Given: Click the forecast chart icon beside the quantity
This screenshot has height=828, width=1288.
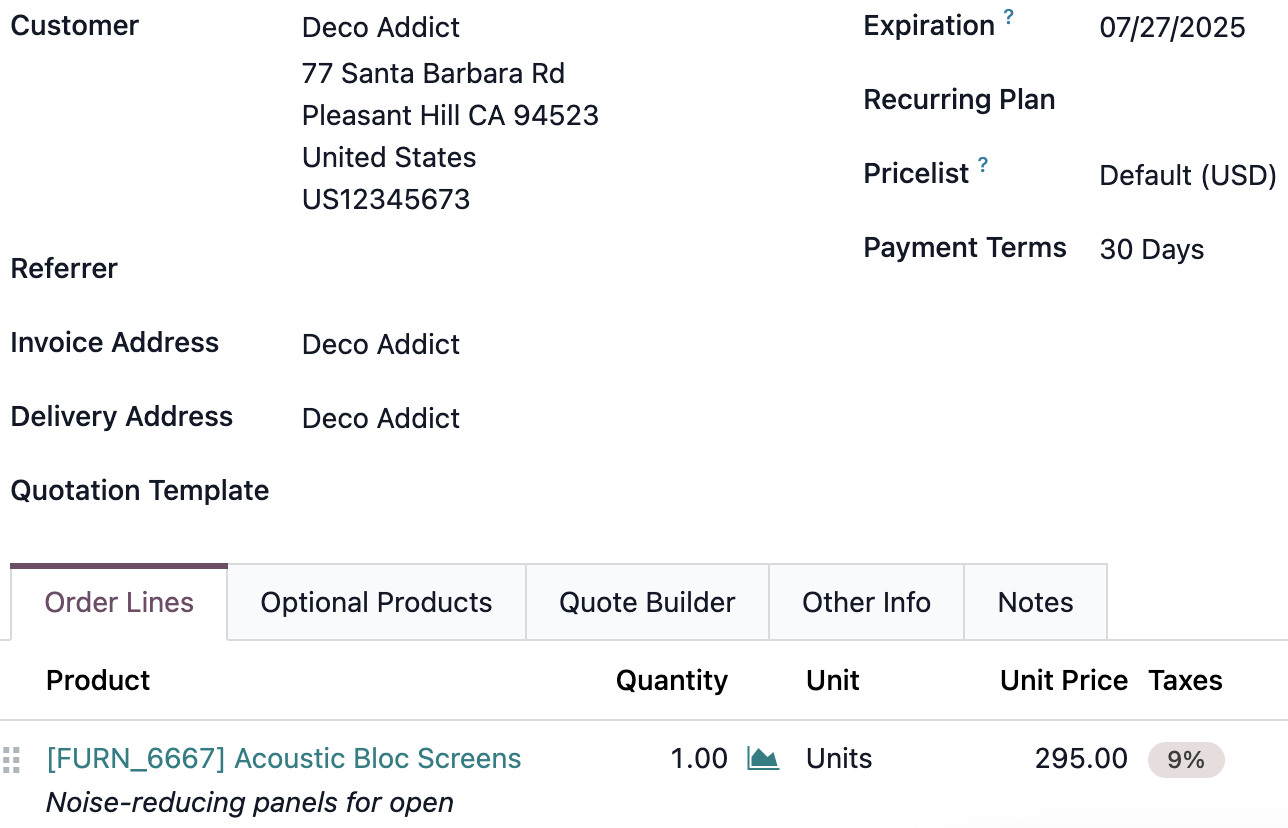Looking at the screenshot, I should click(x=763, y=759).
